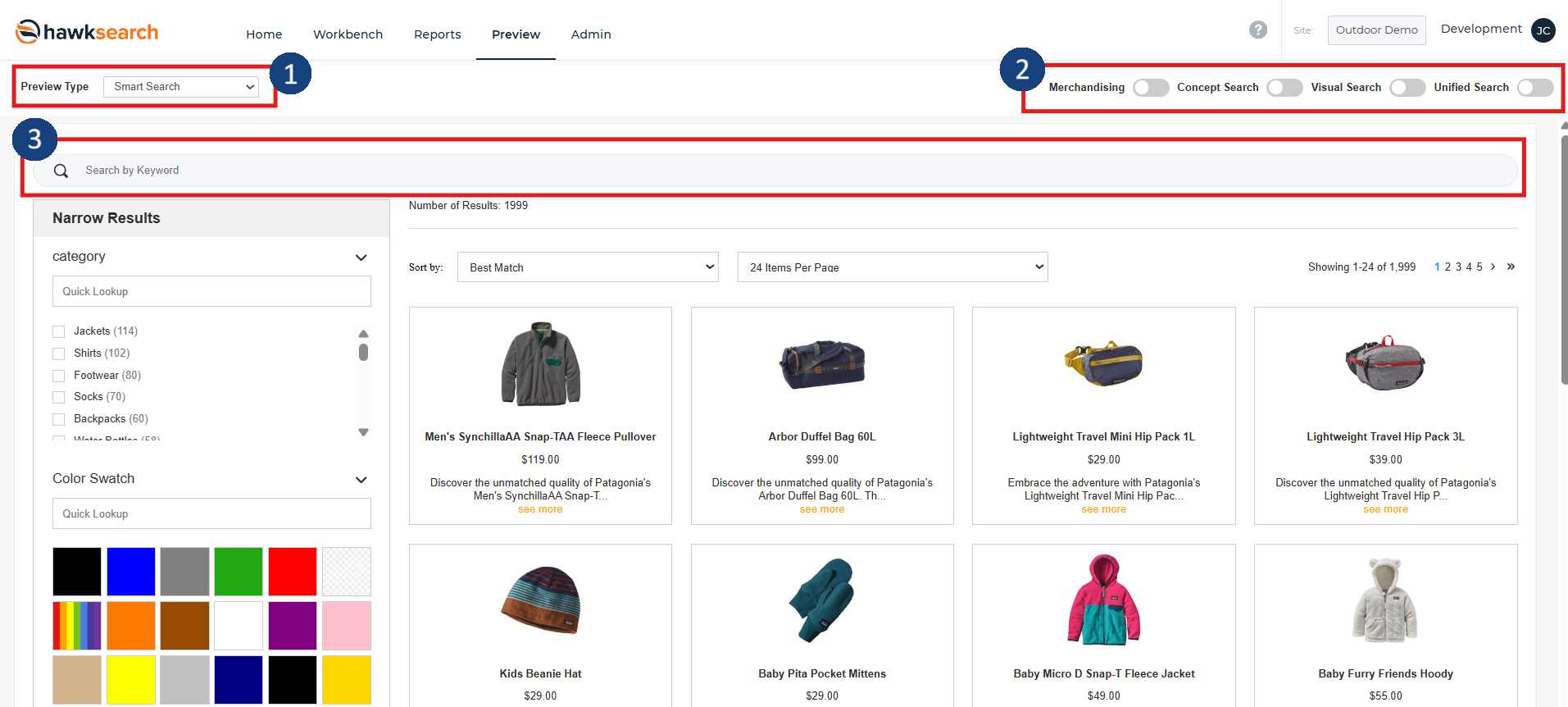The height and width of the screenshot is (707, 1568).
Task: Open the Baby Furry Friends Hoody image
Action: coord(1385,600)
